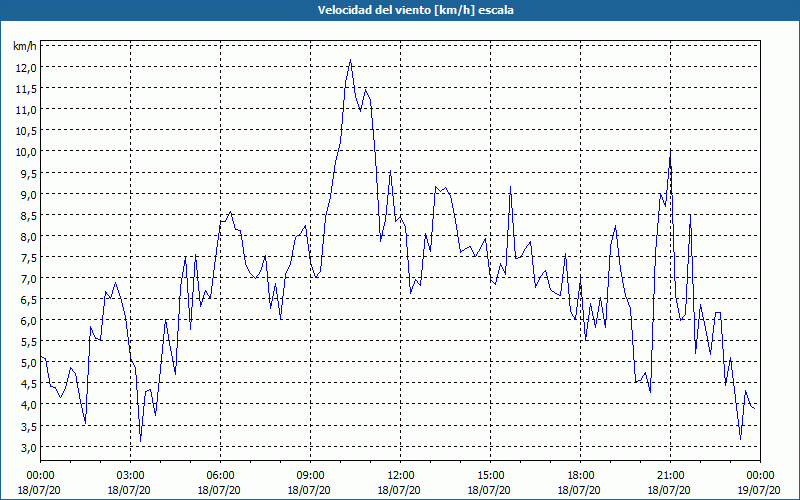Click the 12:00 time axis label
800x500 pixels.
click(401, 476)
